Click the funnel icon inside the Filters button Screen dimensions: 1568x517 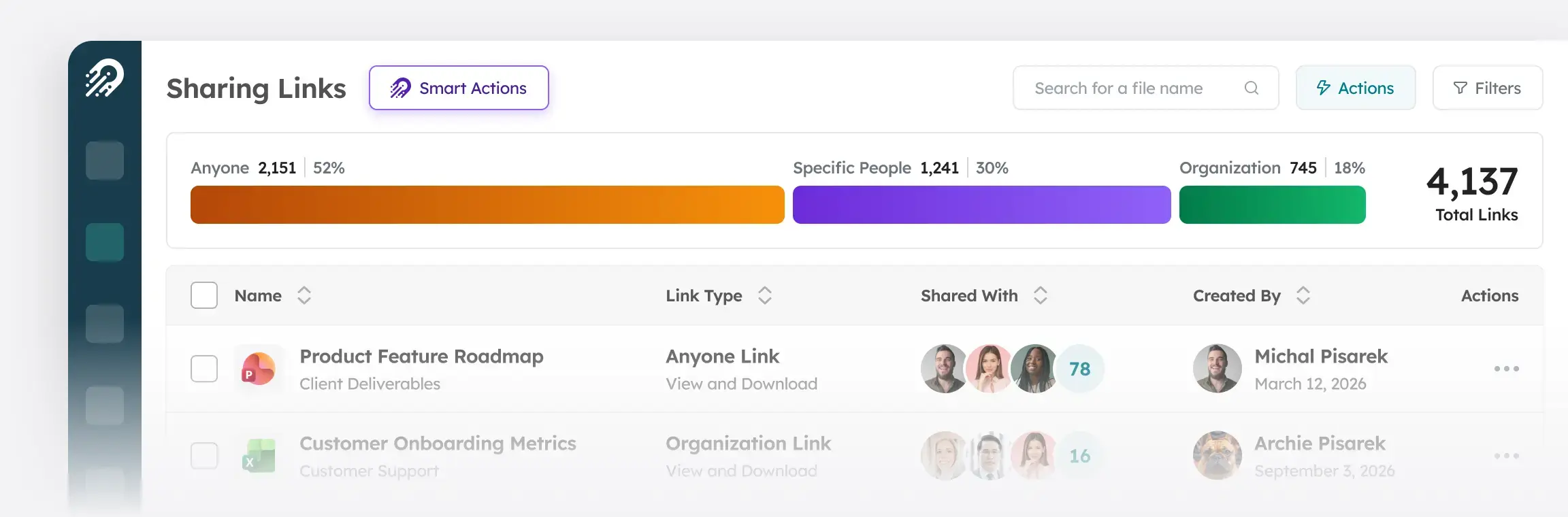1460,88
